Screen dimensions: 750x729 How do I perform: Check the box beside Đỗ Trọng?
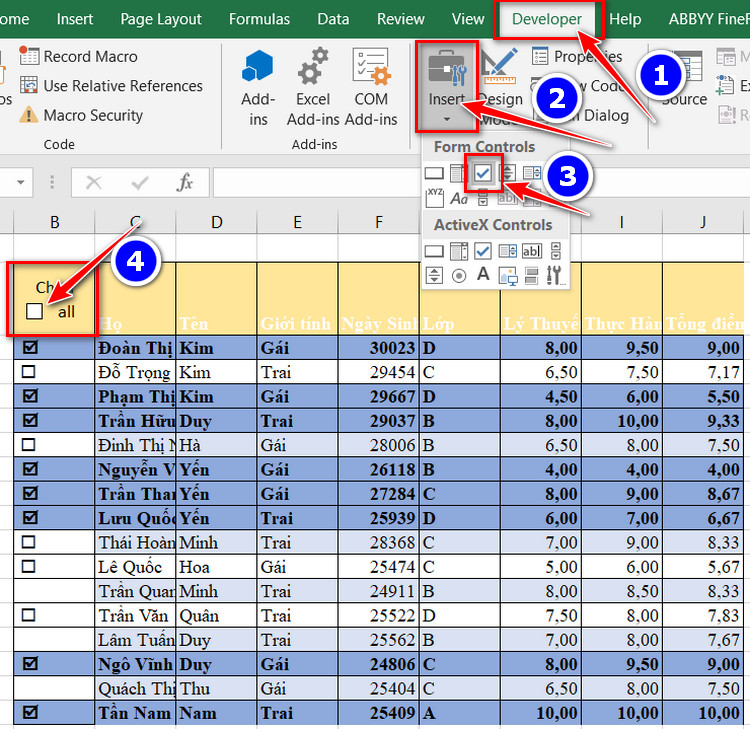click(30, 372)
